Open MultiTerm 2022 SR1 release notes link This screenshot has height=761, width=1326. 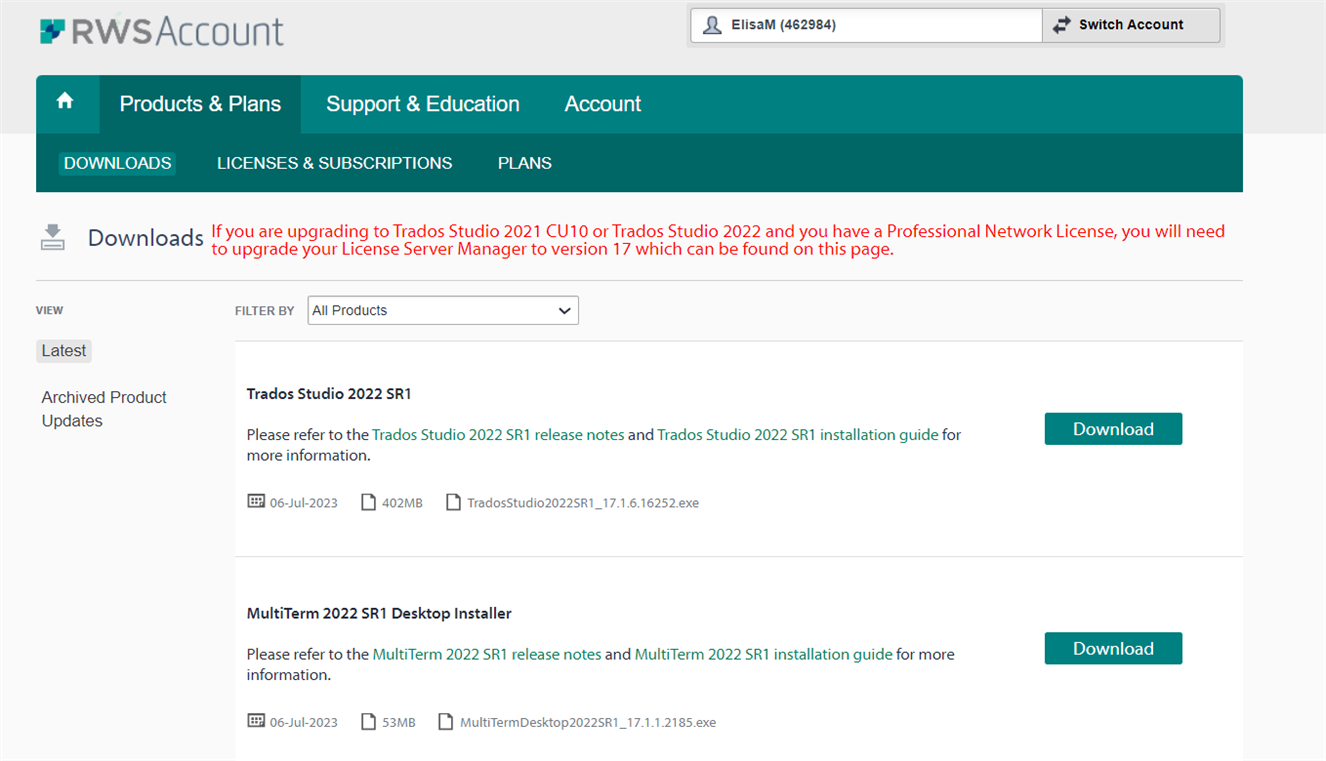click(x=487, y=654)
